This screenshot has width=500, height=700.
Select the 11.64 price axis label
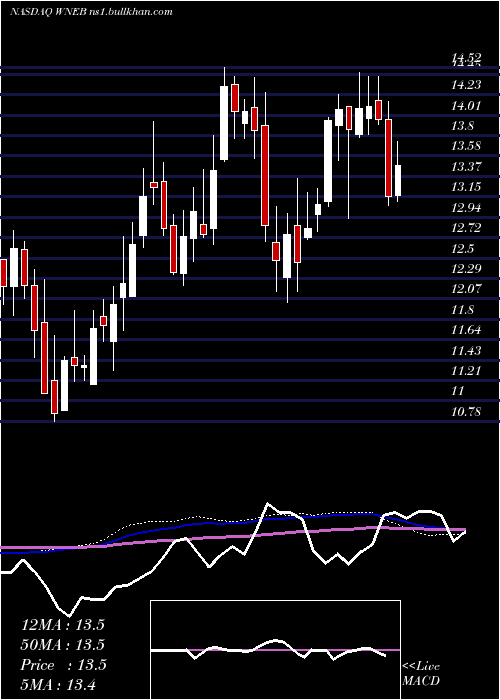point(466,330)
